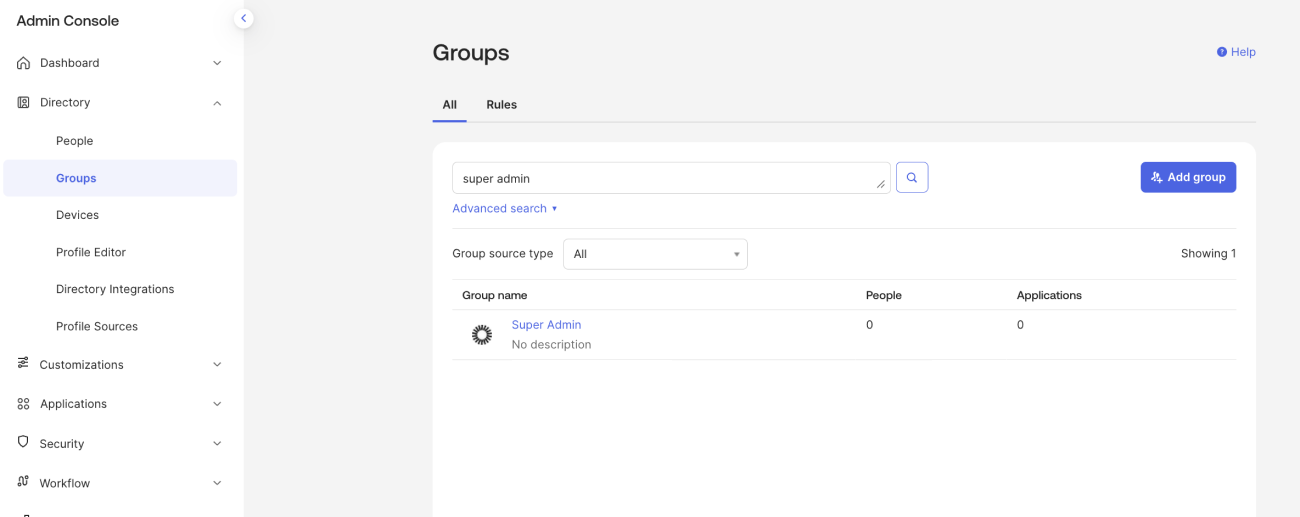Image resolution: width=1300 pixels, height=517 pixels.
Task: Expand the Advanced search options
Action: (504, 209)
